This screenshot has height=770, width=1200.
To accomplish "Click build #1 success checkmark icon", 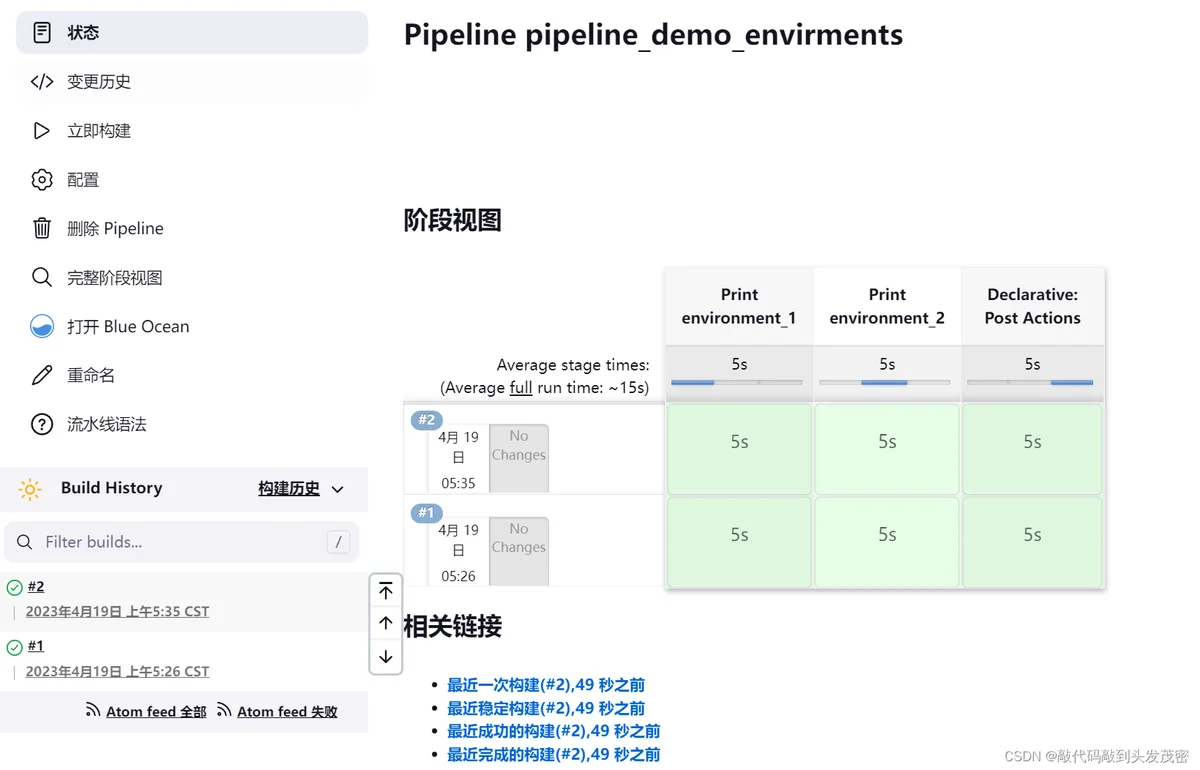I will pos(14,647).
